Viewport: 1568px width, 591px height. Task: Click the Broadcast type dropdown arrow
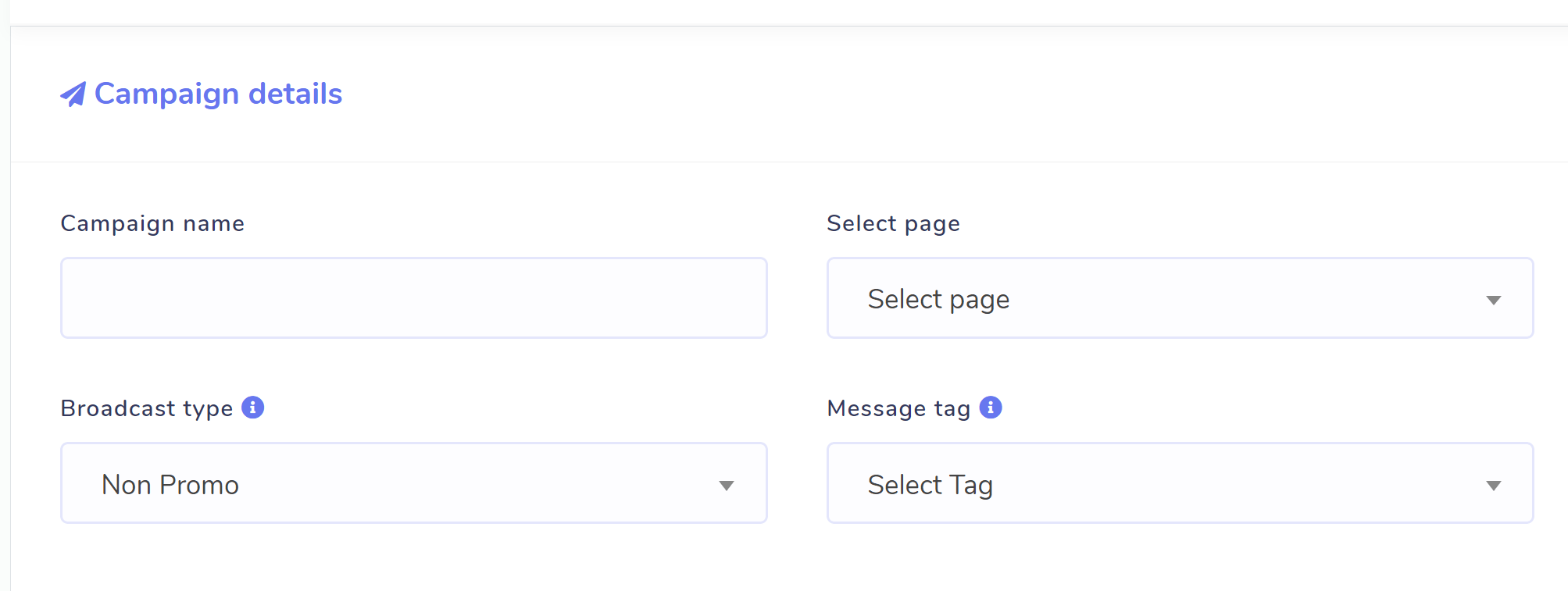pos(727,486)
